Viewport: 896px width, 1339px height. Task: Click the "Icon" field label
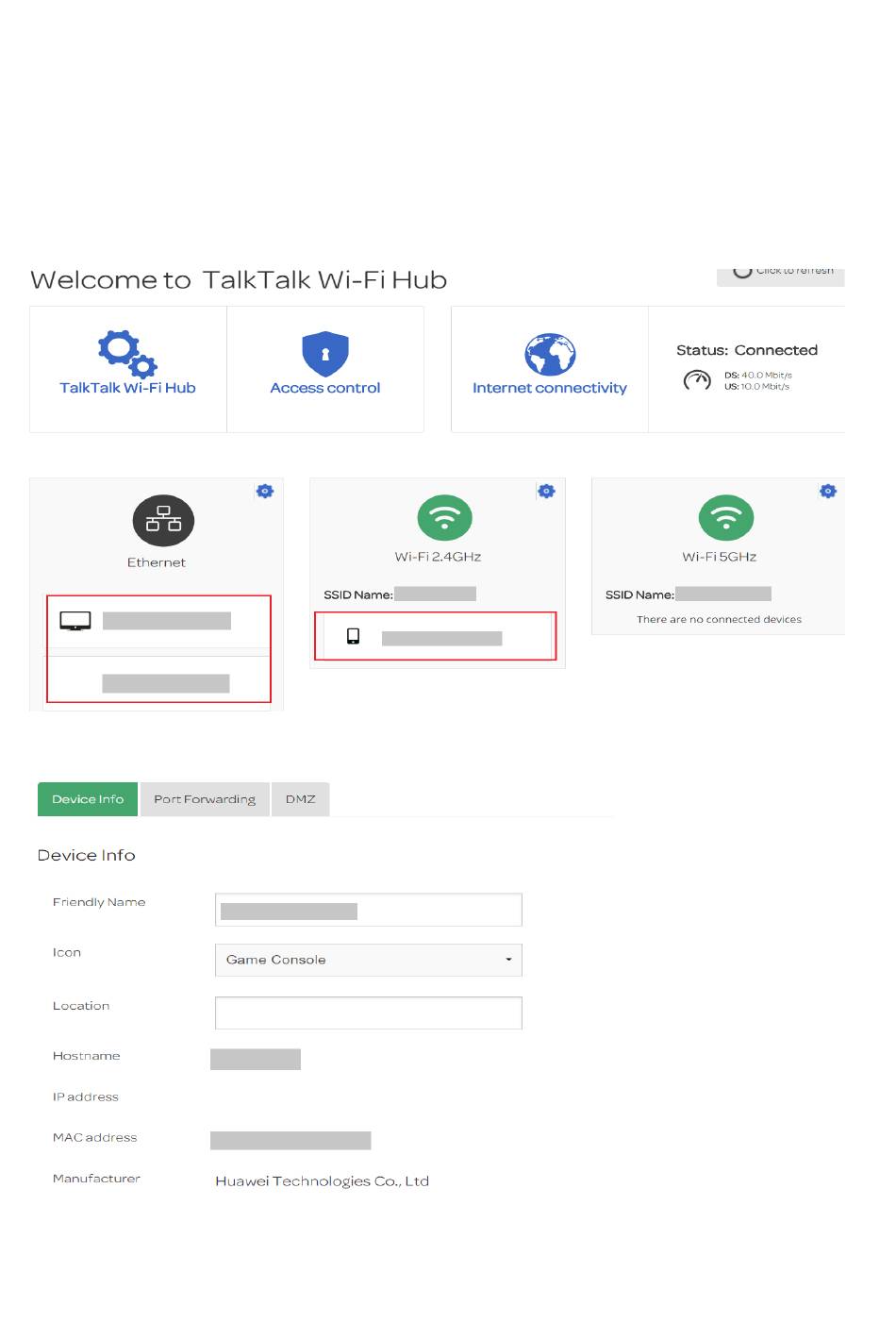(x=67, y=953)
